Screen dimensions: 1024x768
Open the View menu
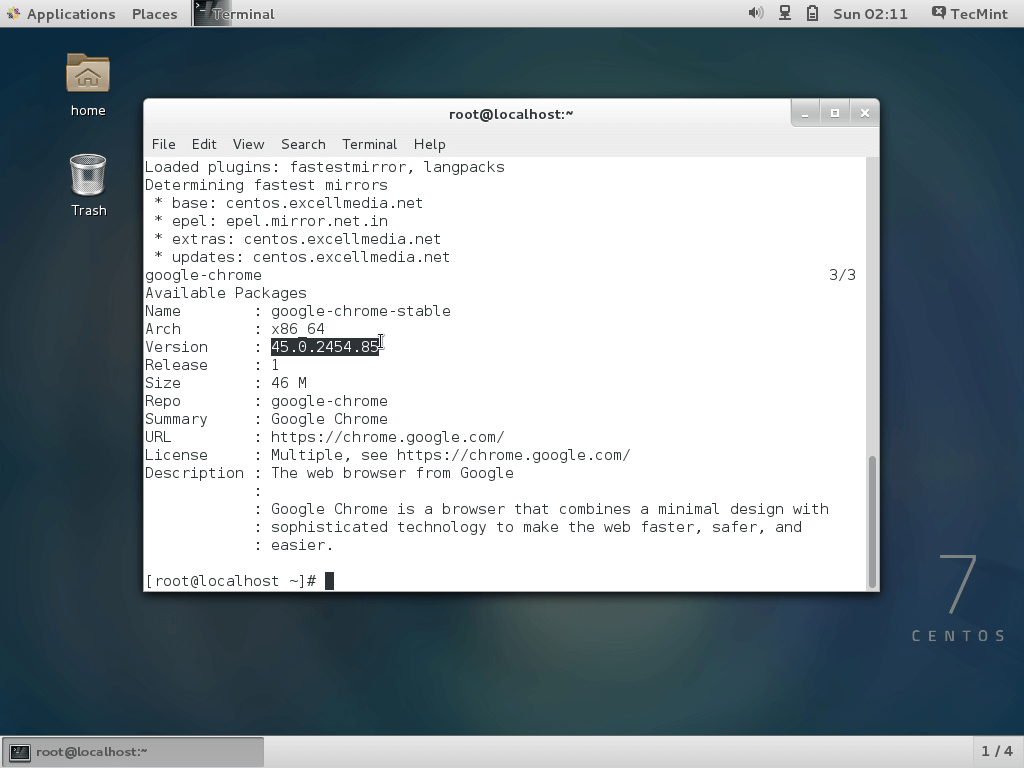(248, 144)
